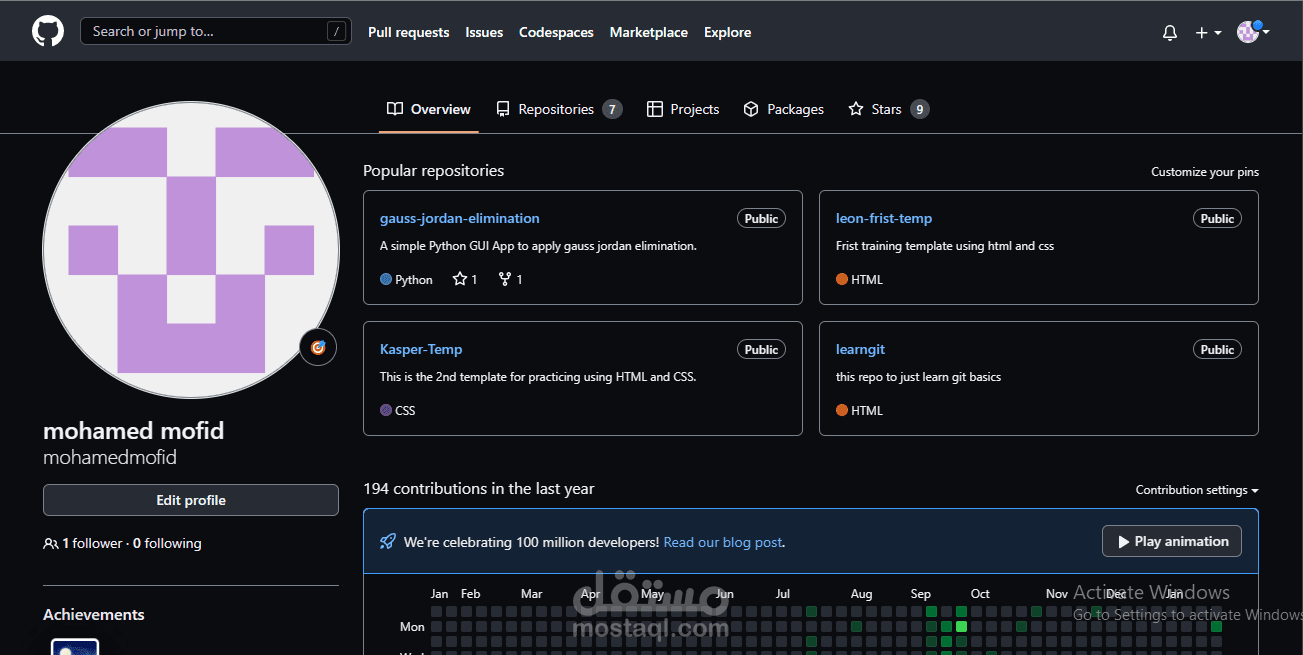1303x655 pixels.
Task: Go to Pull requests
Action: coord(408,32)
